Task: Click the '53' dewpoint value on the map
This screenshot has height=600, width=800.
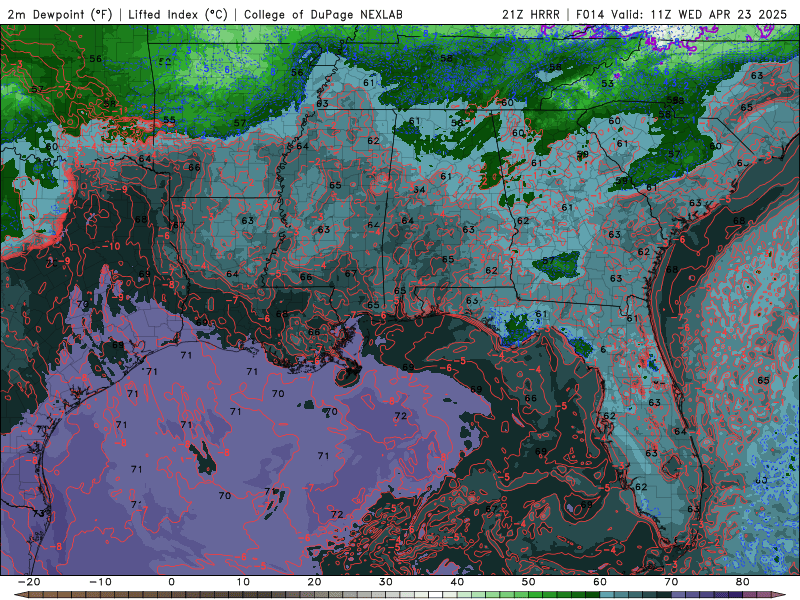Action: [x=607, y=83]
